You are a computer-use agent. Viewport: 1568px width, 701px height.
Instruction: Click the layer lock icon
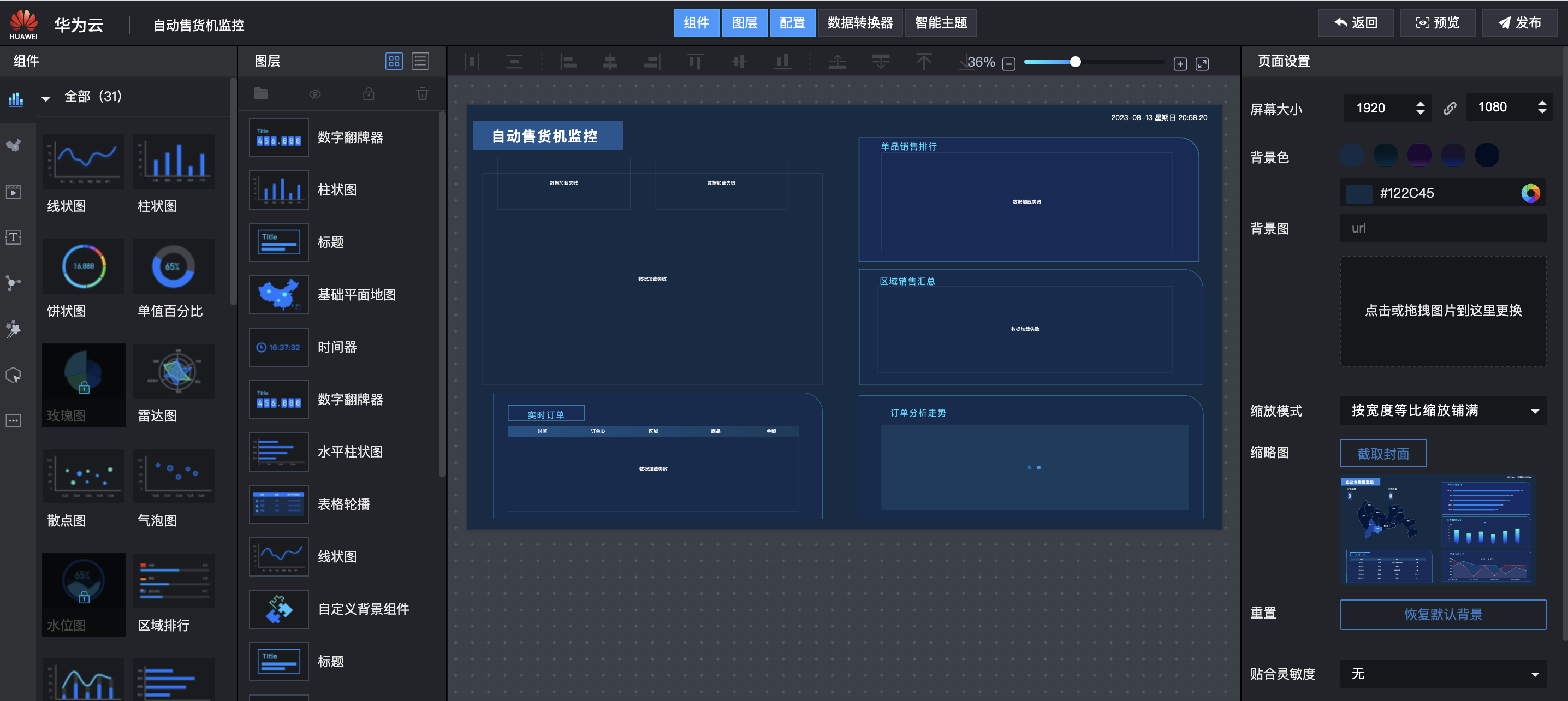click(x=369, y=94)
